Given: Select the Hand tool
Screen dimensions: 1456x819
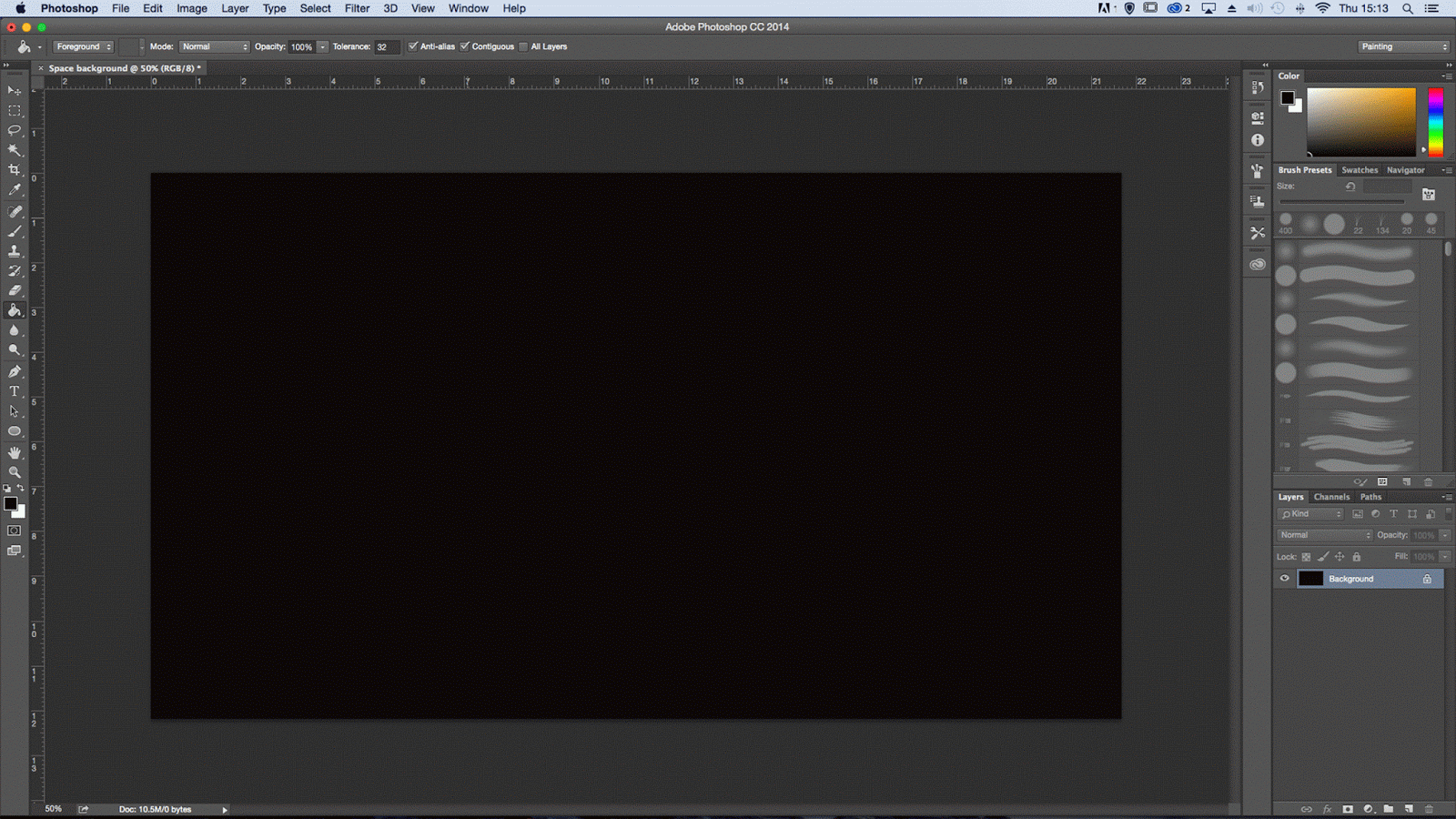Looking at the screenshot, I should click(15, 452).
